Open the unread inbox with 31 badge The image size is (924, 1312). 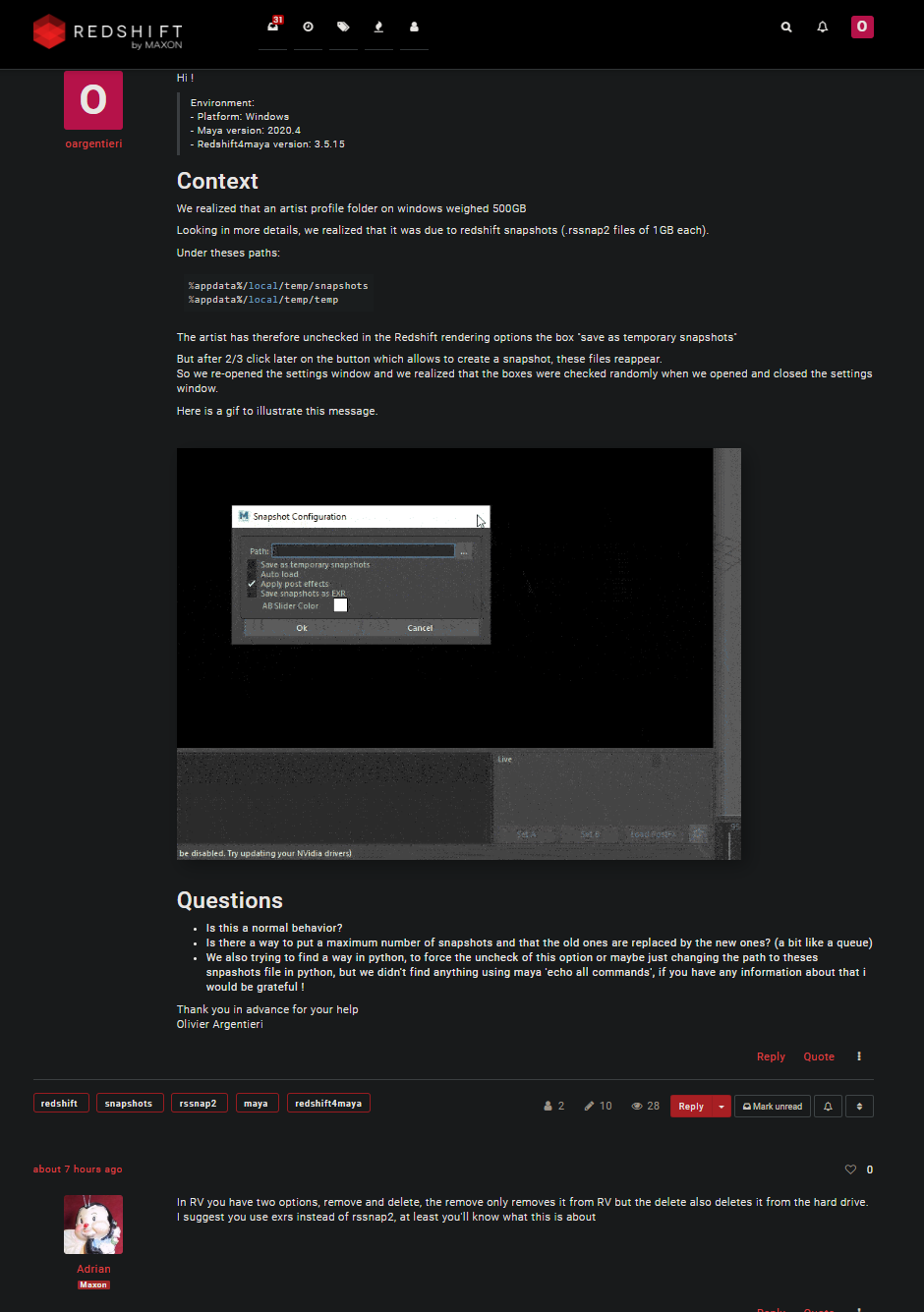[273, 27]
